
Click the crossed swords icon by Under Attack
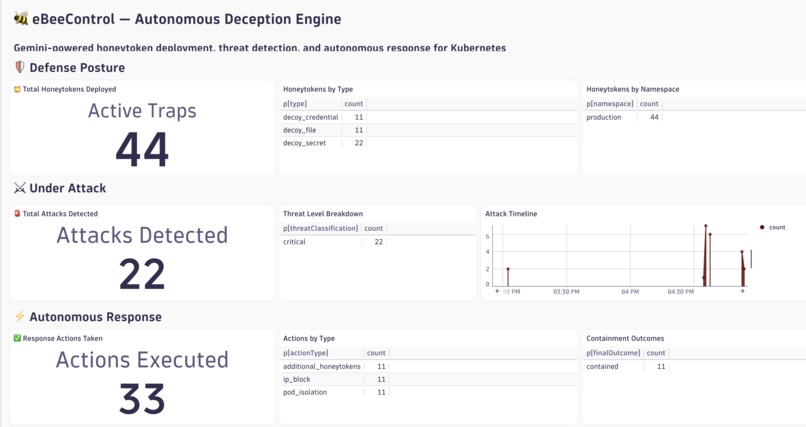pyautogui.click(x=20, y=188)
